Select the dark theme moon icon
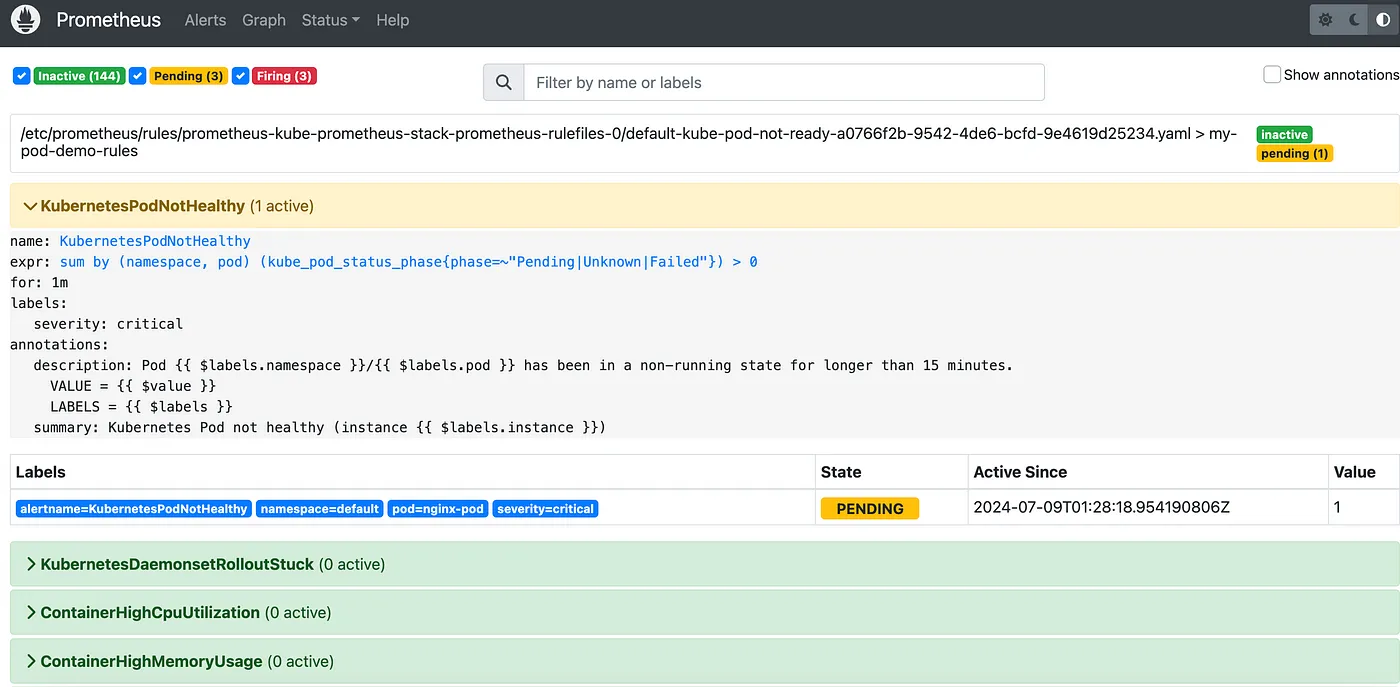Viewport: 1400px width, 687px height. [1355, 20]
